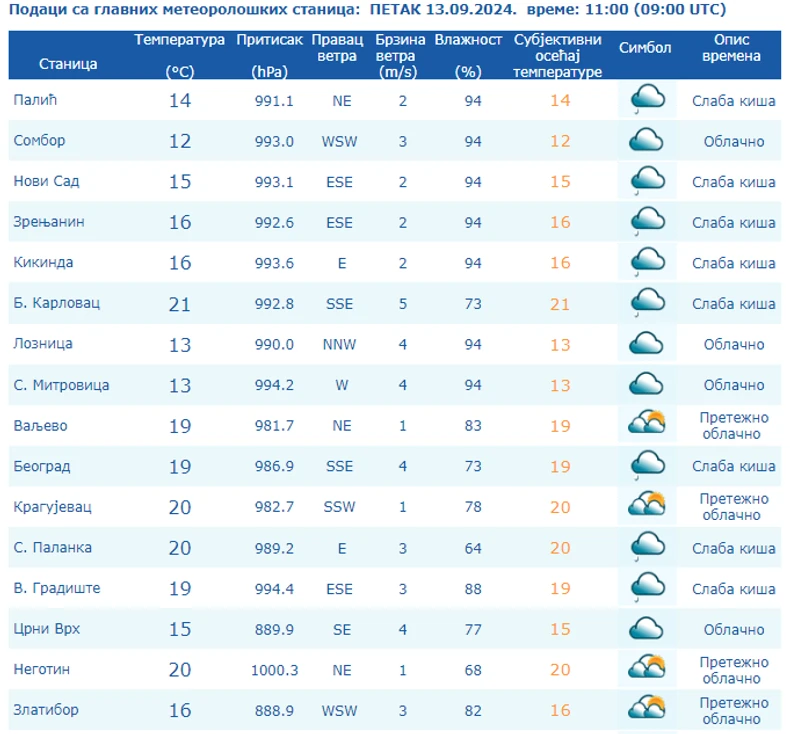The width and height of the screenshot is (790, 734).
Task: Click the С. Митровица station name
Action: tap(61, 385)
